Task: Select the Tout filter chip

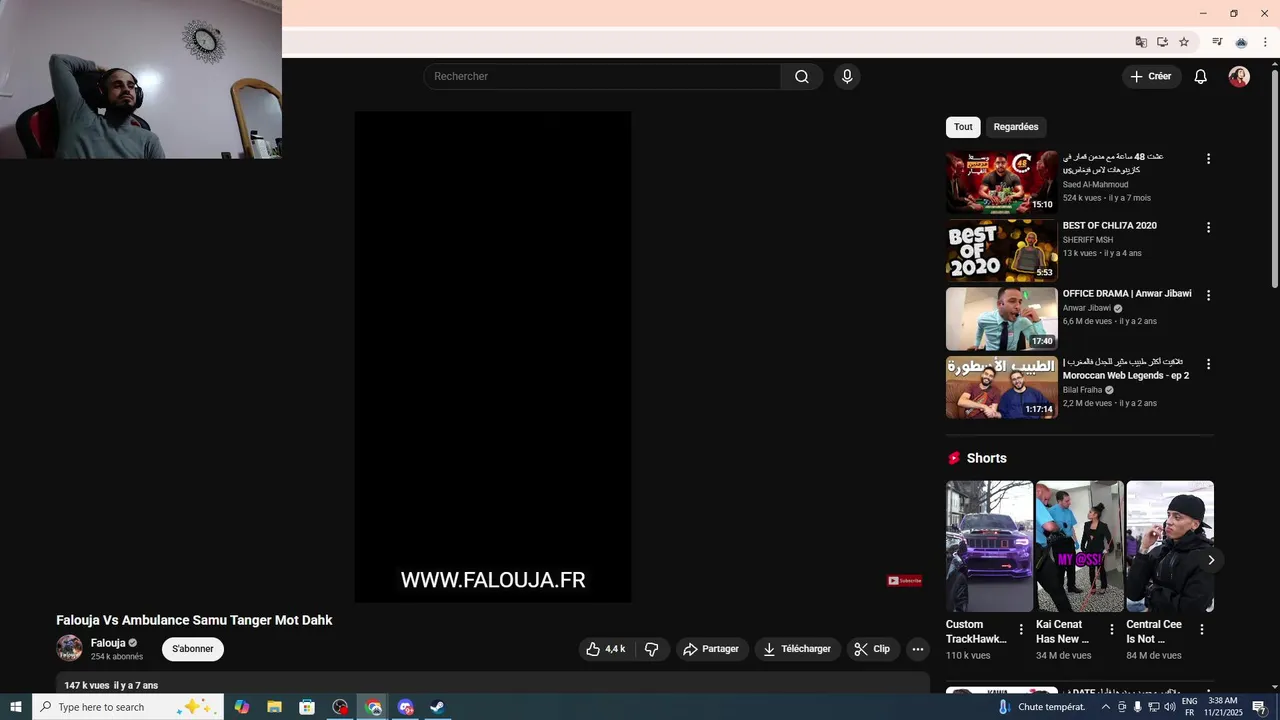Action: [963, 127]
